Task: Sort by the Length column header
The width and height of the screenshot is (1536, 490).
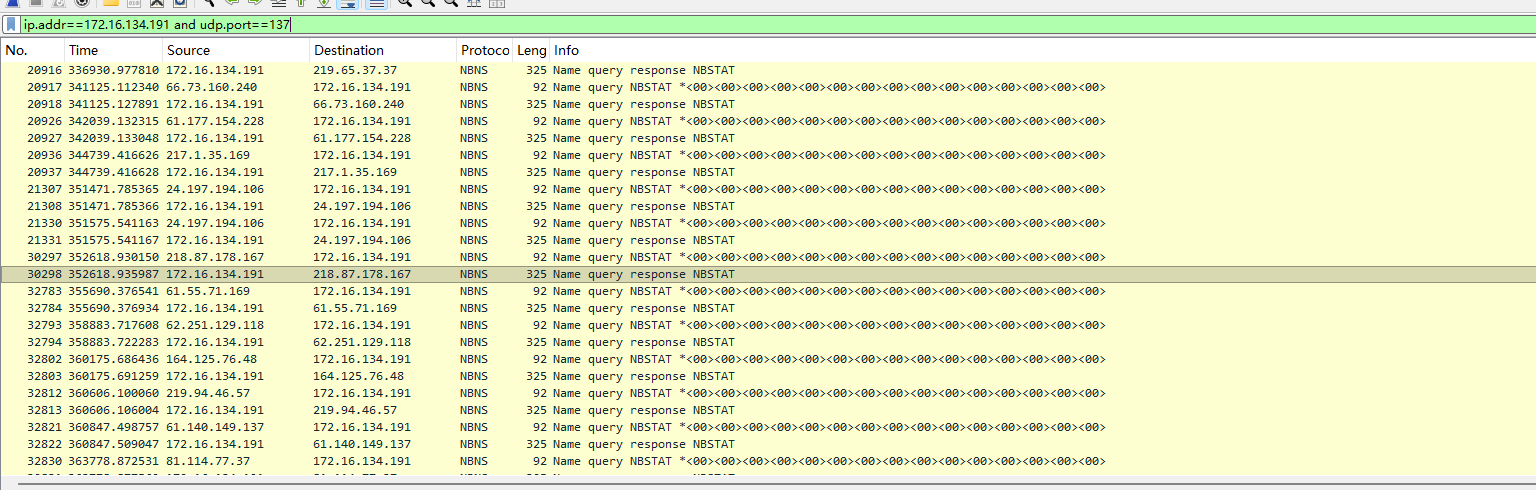Action: pyautogui.click(x=531, y=50)
